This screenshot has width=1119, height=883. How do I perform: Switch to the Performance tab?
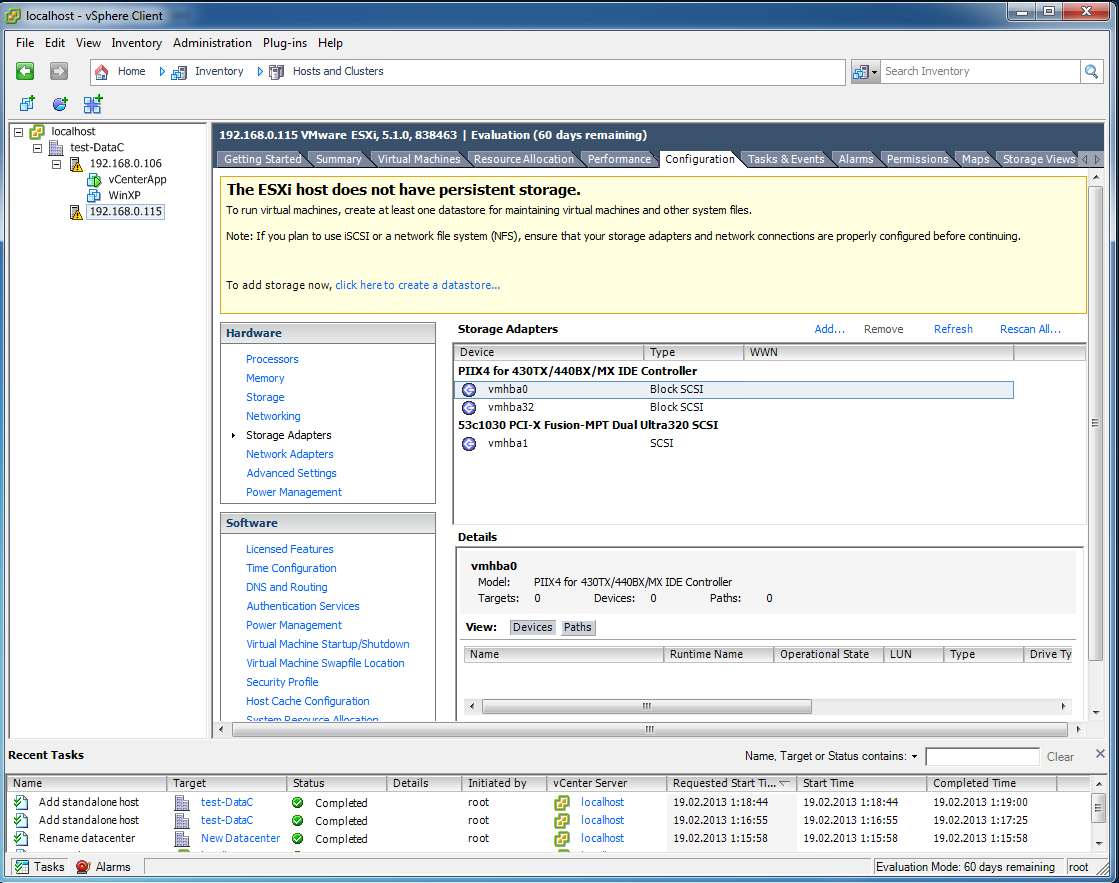(619, 159)
